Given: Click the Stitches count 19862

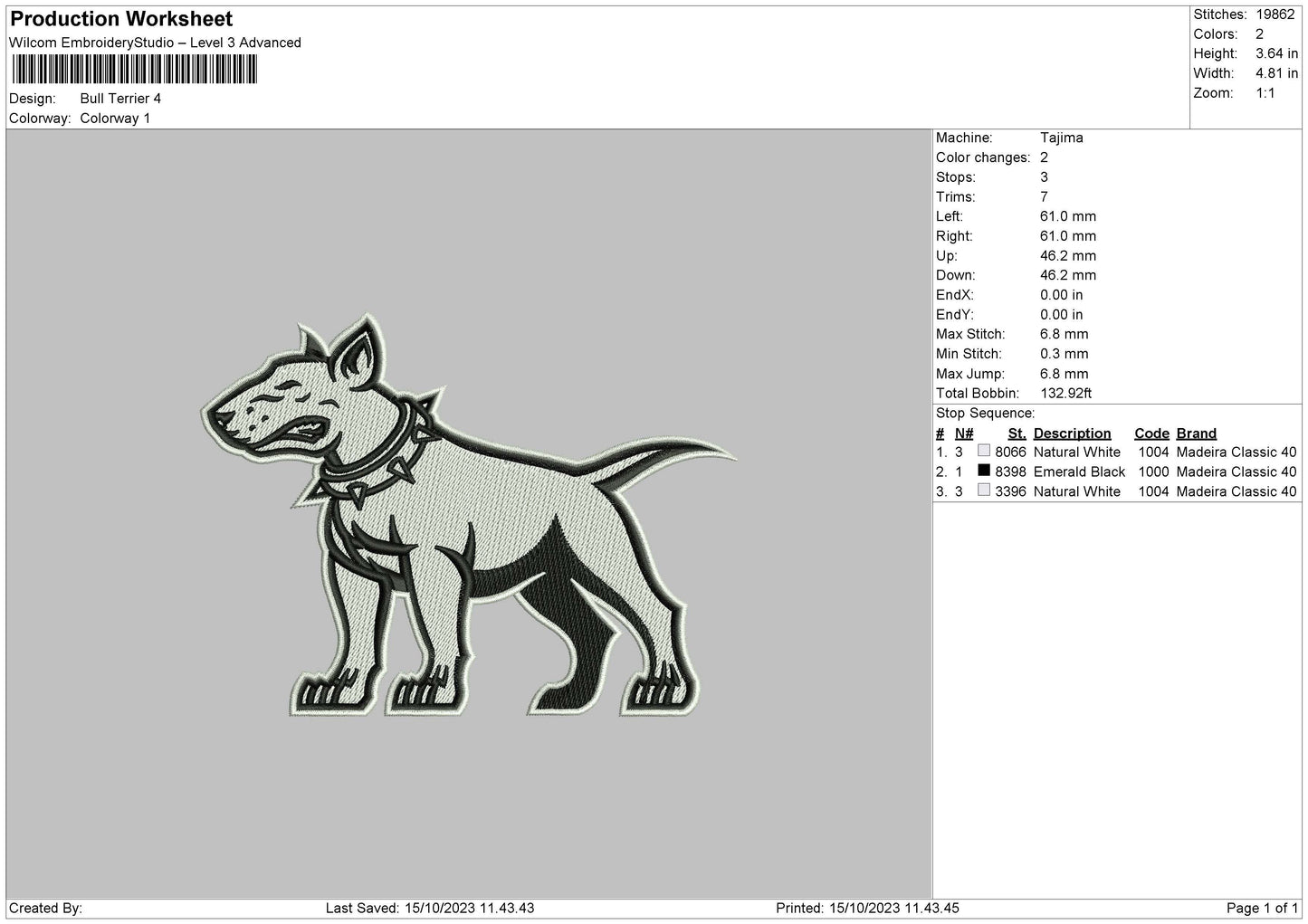Looking at the screenshot, I should [1277, 14].
